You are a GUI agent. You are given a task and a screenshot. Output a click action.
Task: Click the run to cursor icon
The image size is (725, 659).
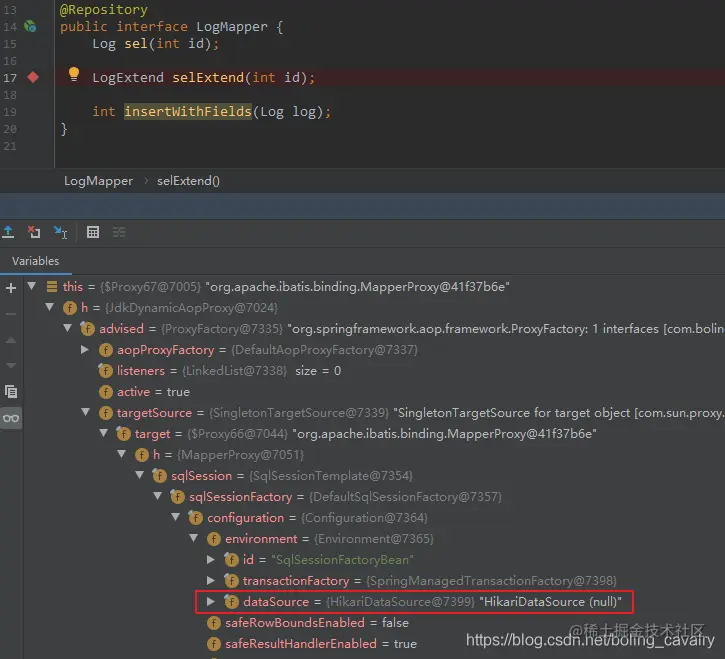pos(61,232)
